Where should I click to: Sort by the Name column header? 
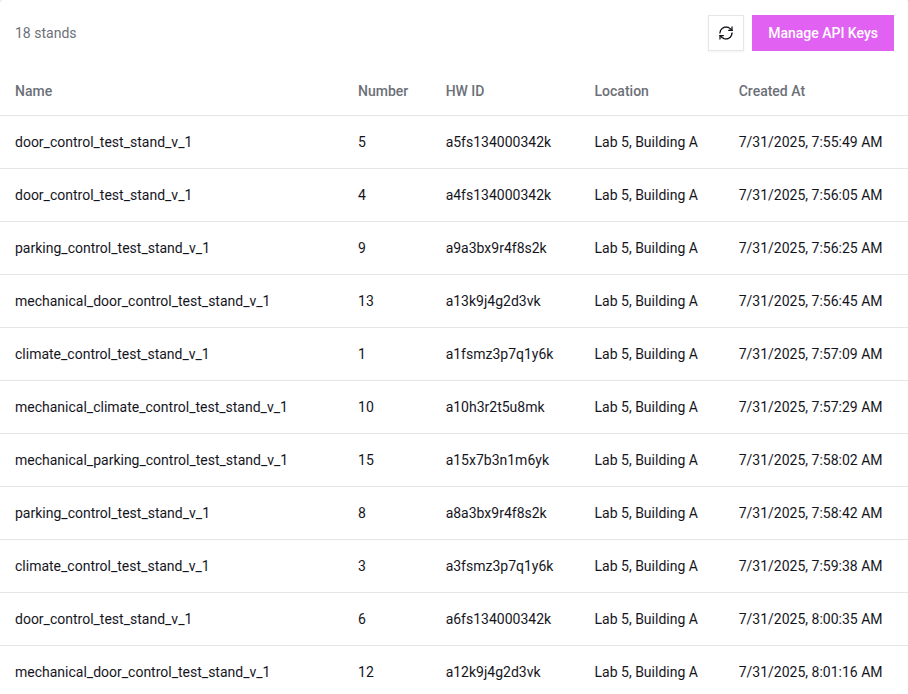click(x=34, y=91)
